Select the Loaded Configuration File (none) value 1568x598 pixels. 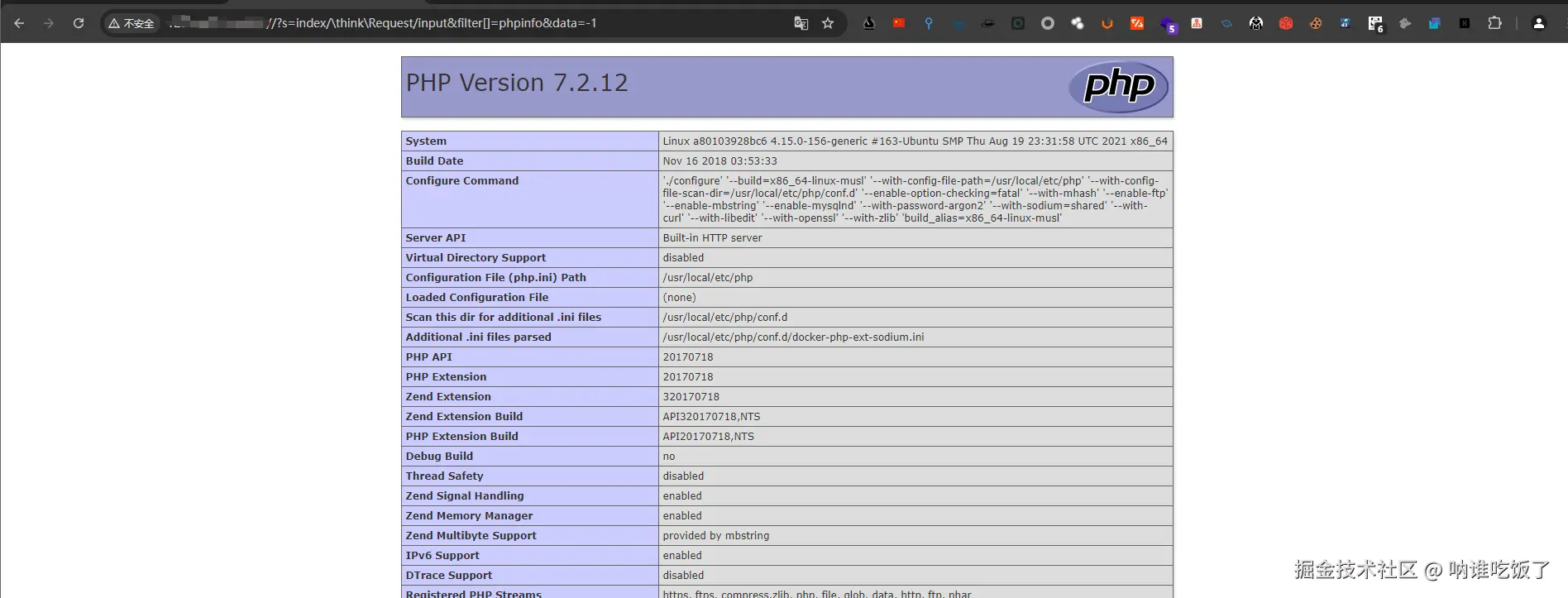679,298
